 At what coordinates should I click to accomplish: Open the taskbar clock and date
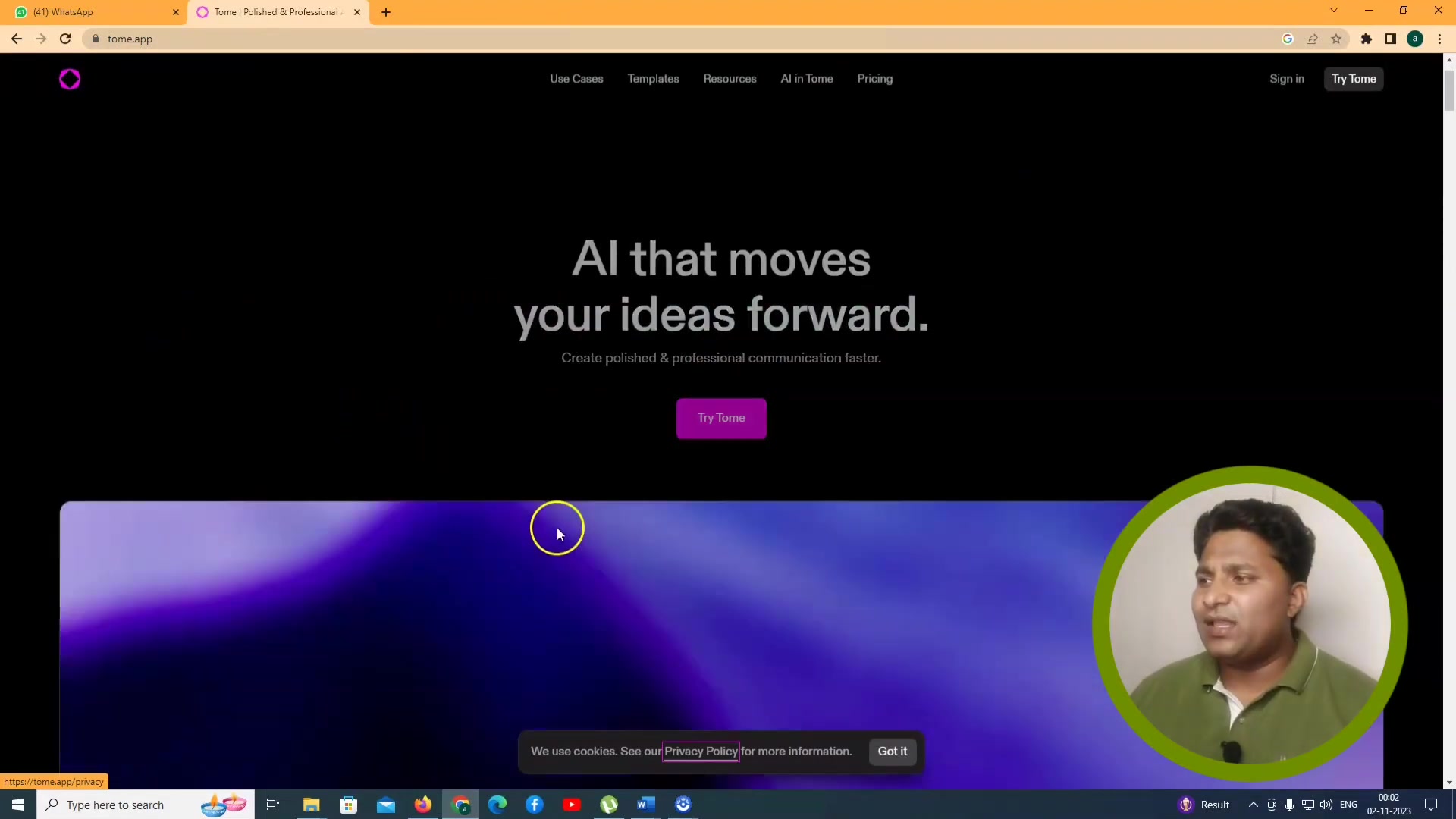1389,805
